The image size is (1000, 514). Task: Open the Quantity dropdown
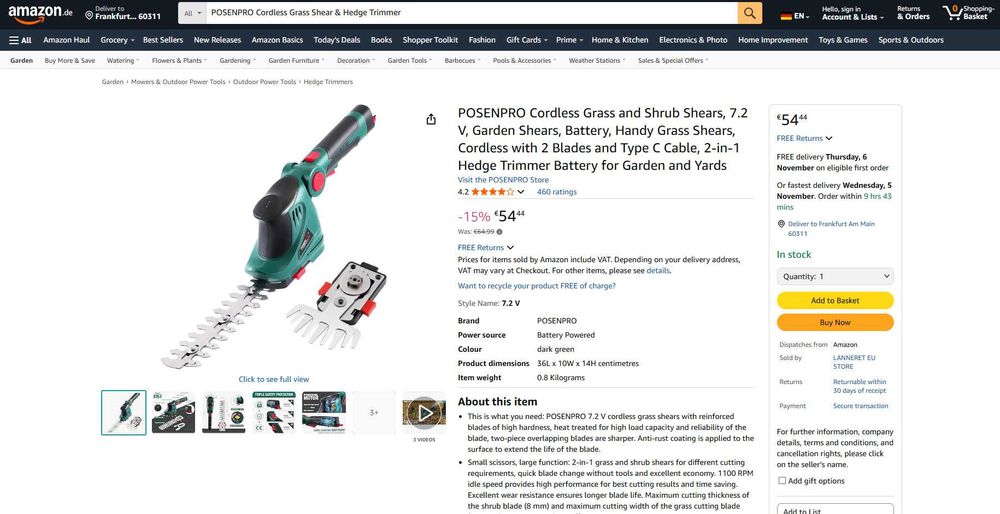click(835, 276)
